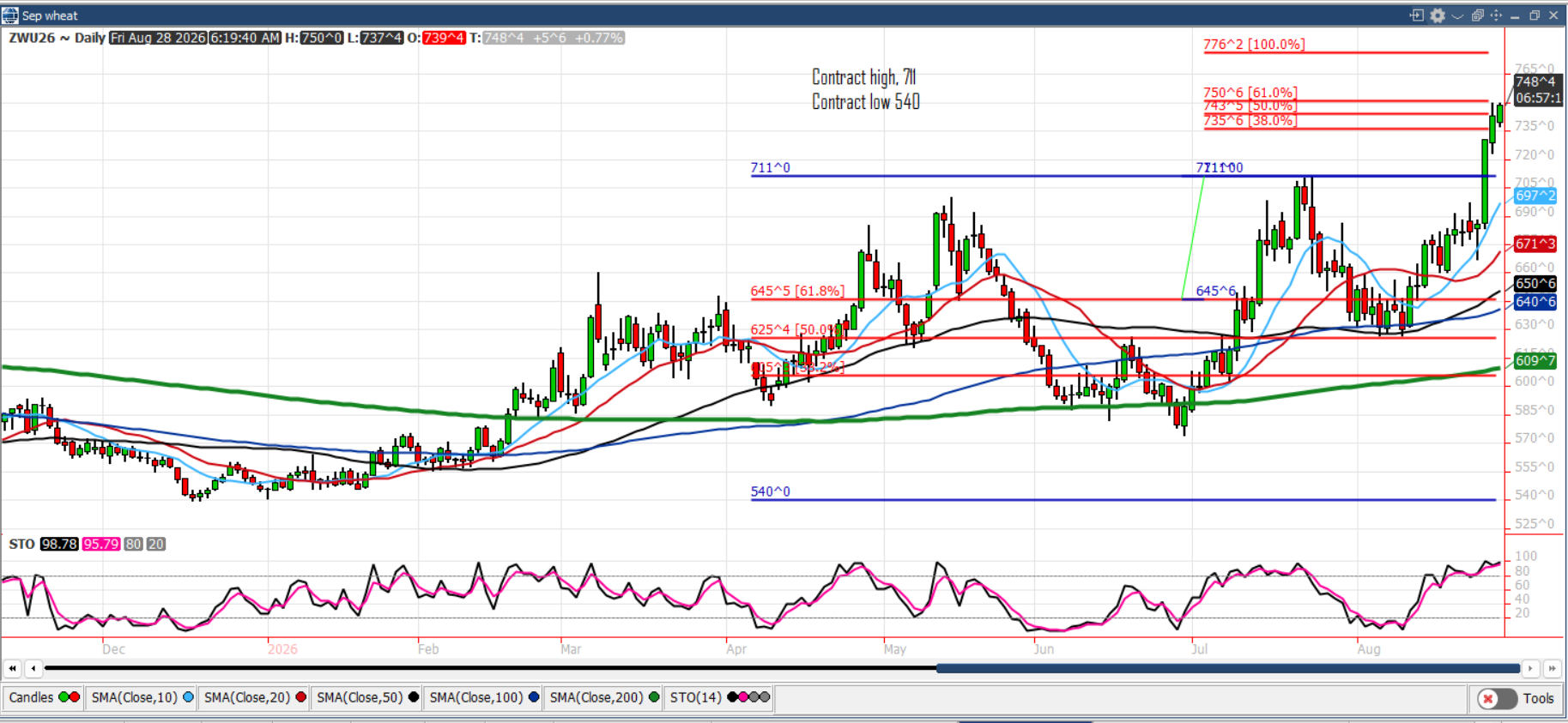Click the 671^3 SMA 20 price tag
The height and width of the screenshot is (723, 1568).
(1535, 244)
